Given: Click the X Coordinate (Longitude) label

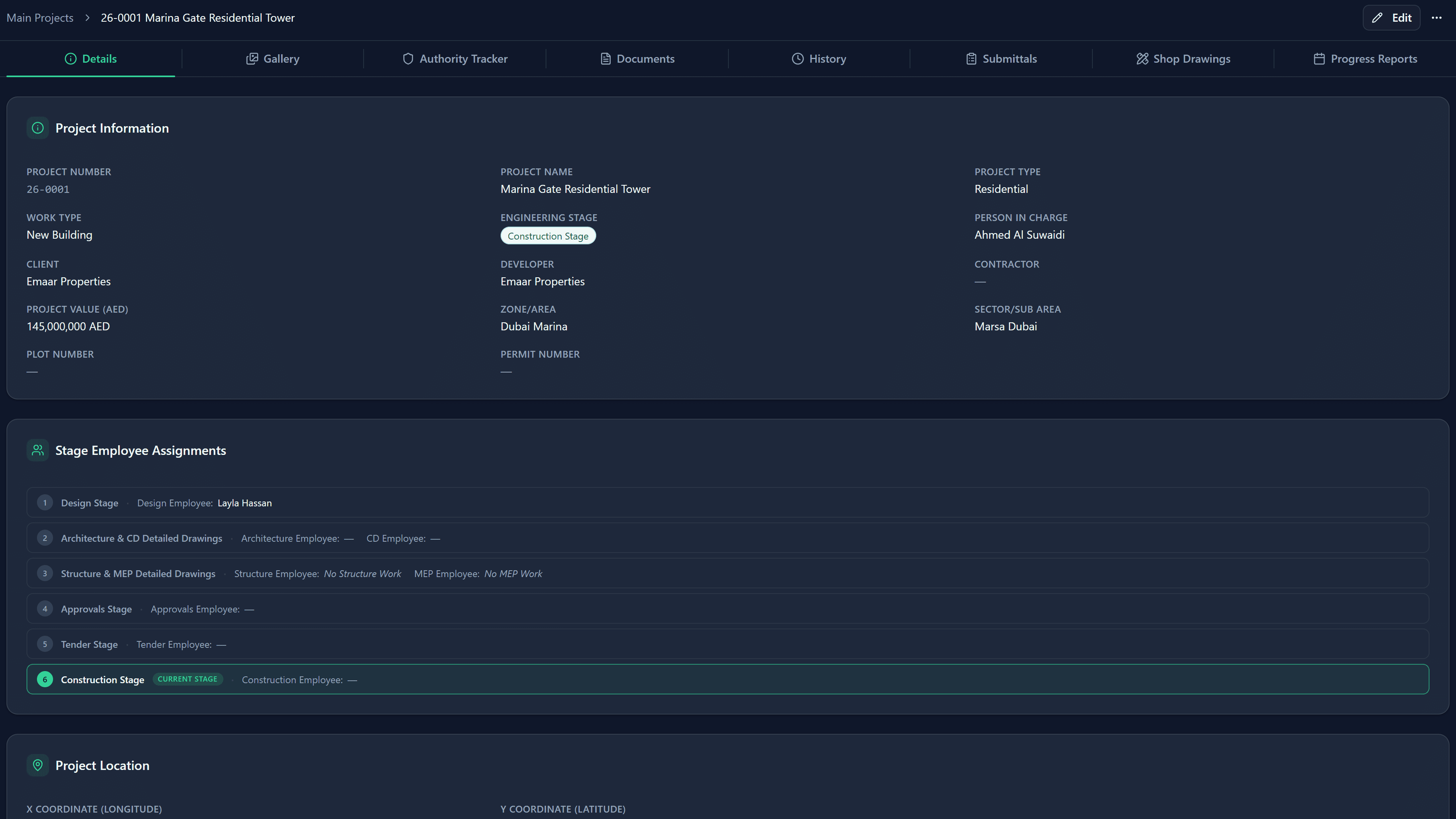Looking at the screenshot, I should [94, 809].
